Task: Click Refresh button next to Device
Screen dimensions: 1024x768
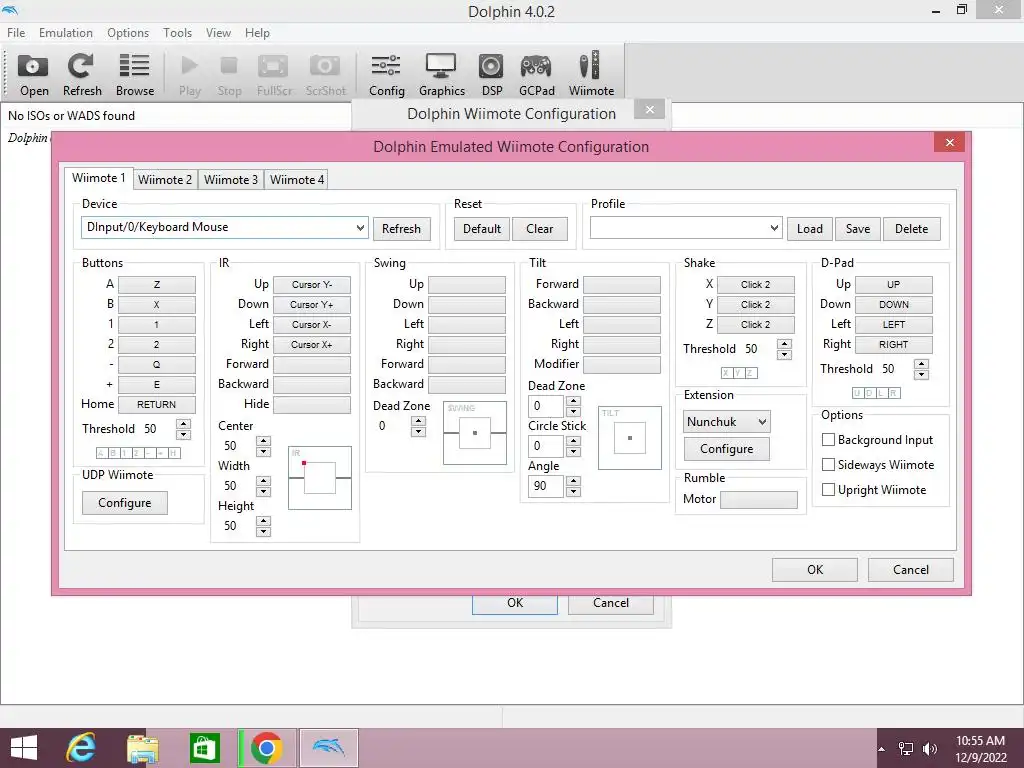Action: [401, 229]
